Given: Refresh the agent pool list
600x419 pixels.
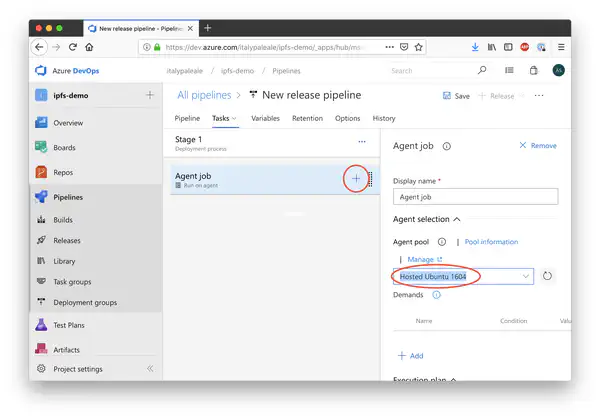Looking at the screenshot, I should [547, 276].
